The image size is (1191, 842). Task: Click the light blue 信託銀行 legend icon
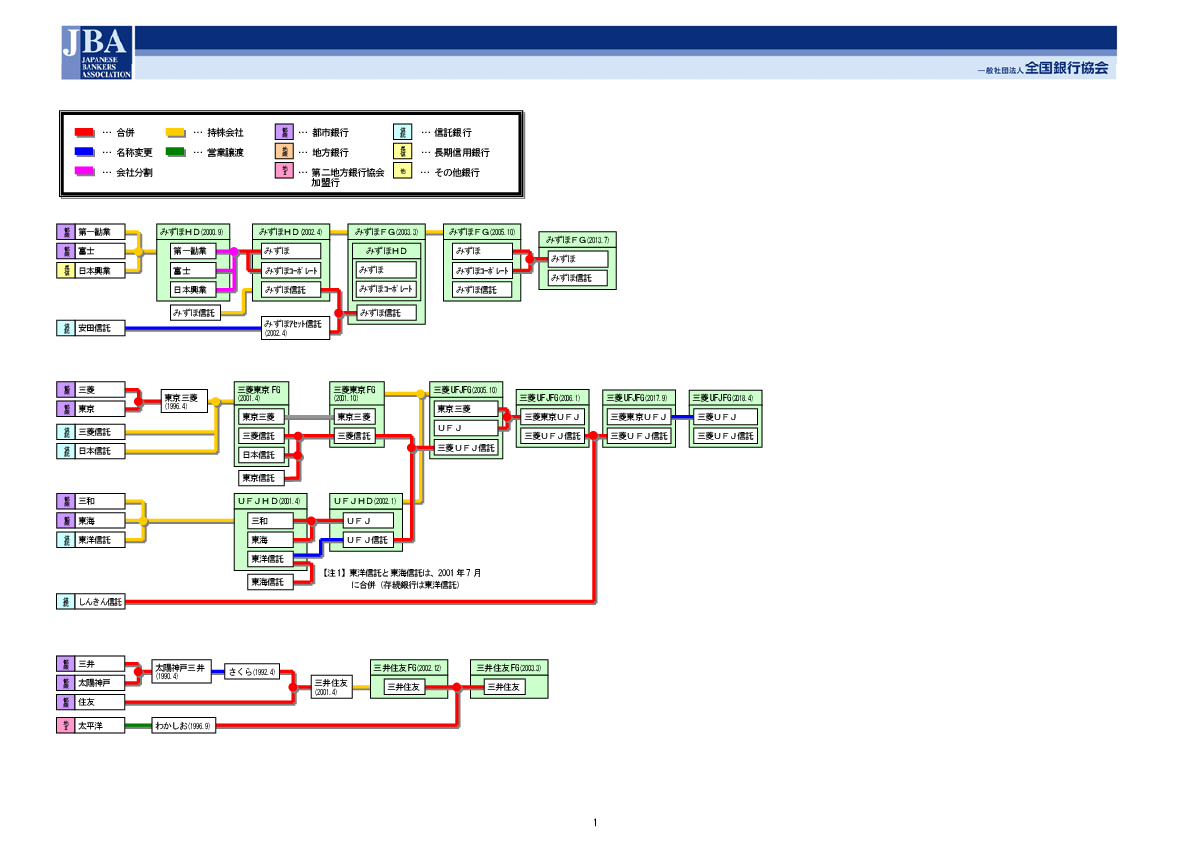pos(402,132)
